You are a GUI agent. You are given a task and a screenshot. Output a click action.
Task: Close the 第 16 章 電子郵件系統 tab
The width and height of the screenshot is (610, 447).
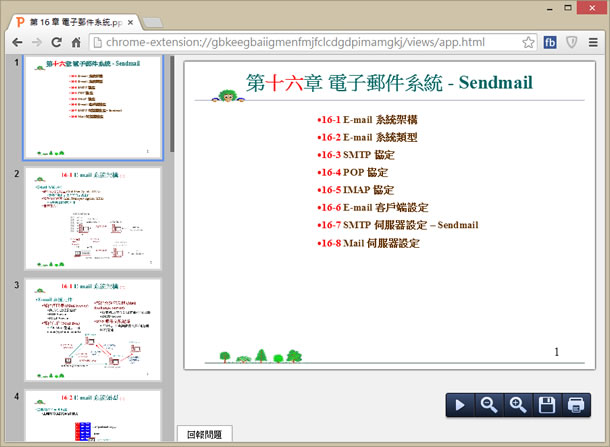coord(130,23)
